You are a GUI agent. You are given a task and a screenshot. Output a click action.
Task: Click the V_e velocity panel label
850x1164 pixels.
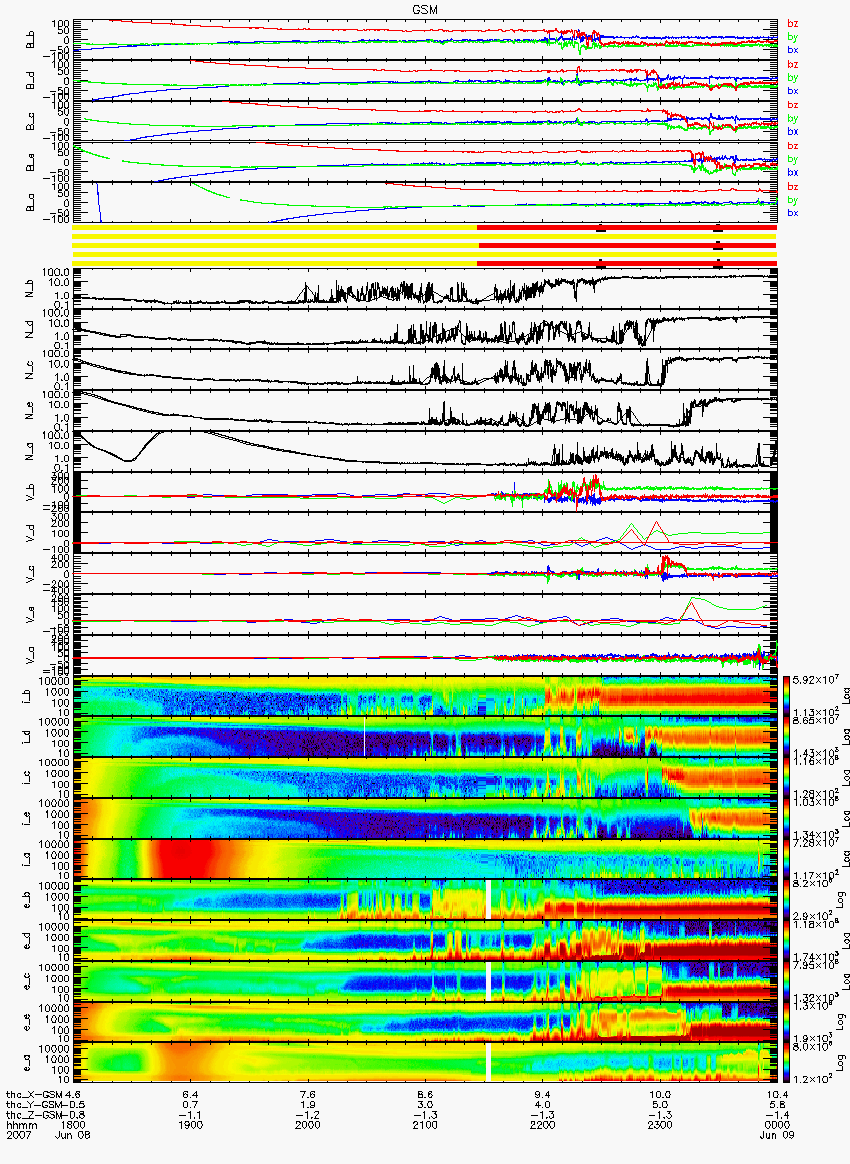point(30,613)
